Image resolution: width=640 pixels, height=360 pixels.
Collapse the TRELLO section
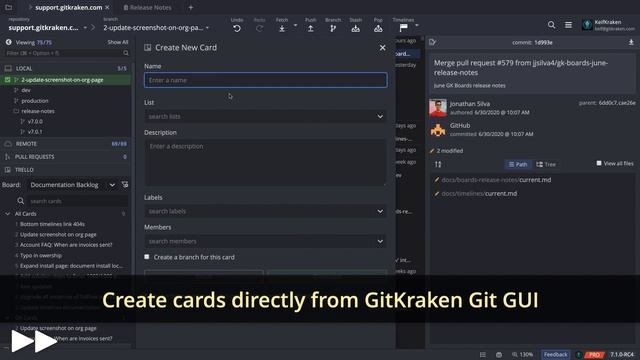coord(65,170)
